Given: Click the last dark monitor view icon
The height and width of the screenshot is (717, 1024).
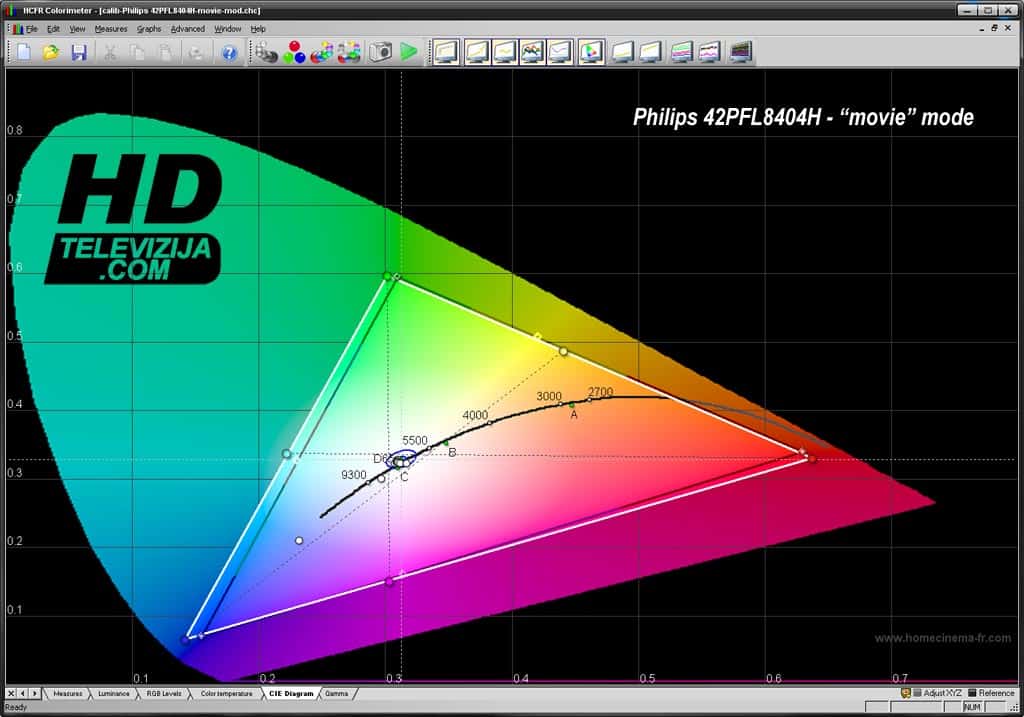Looking at the screenshot, I should coord(741,52).
